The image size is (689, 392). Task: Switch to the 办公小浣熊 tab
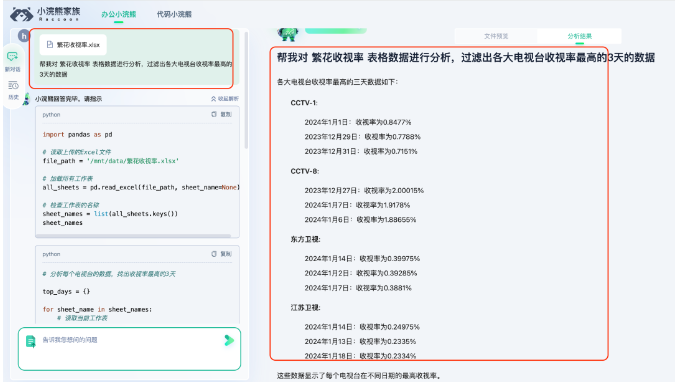click(119, 14)
